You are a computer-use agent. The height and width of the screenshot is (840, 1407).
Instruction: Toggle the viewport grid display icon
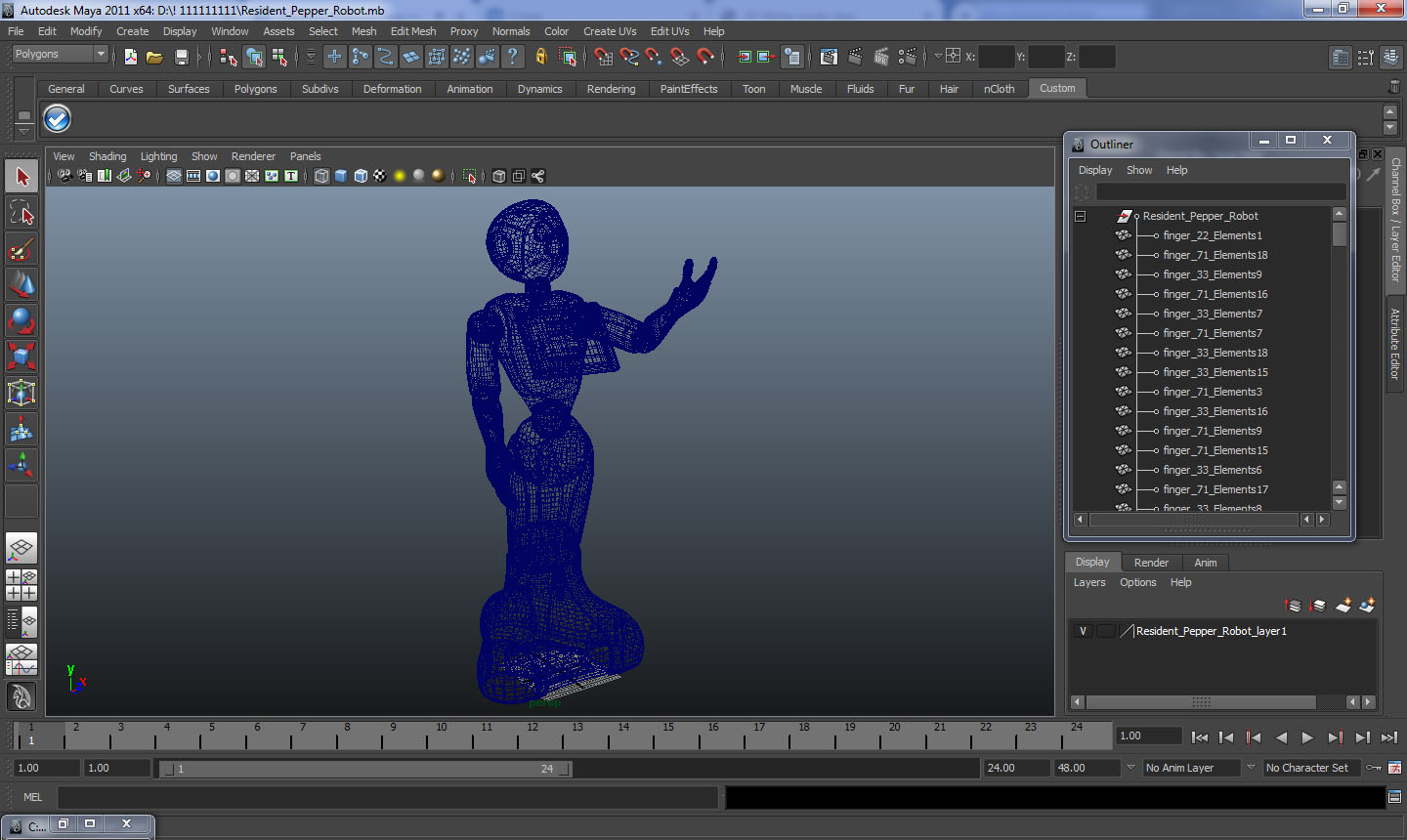[x=174, y=176]
